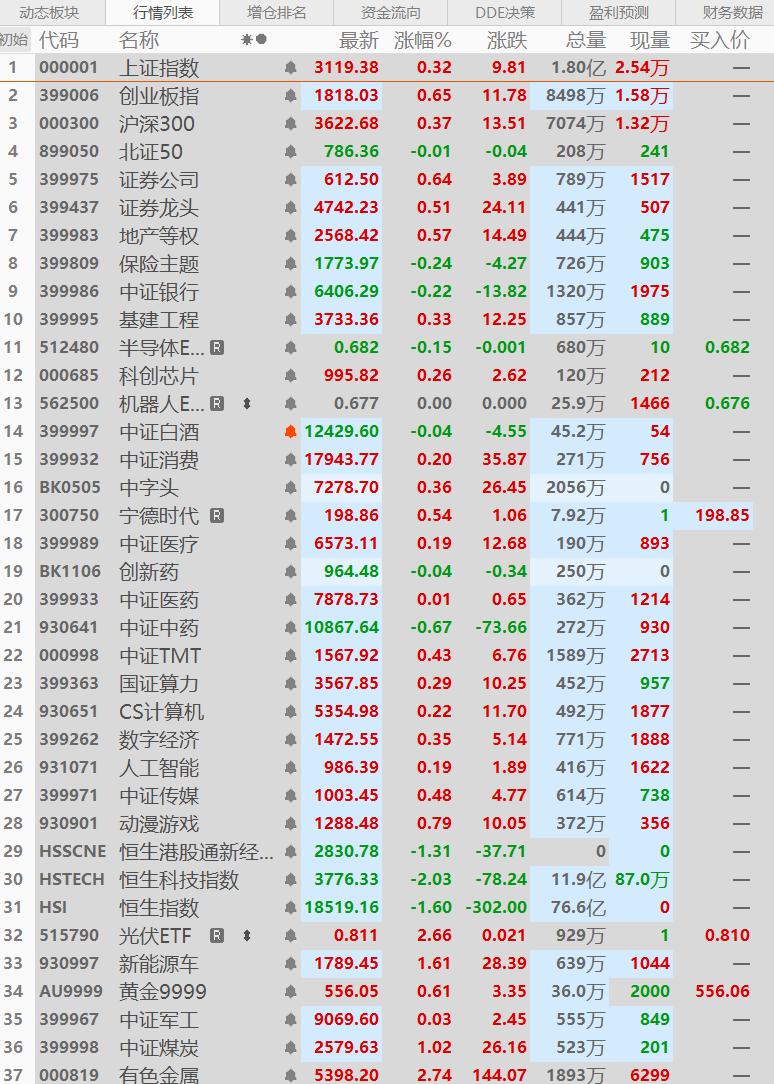Click buy price 198.85 for 宁德时代

pos(722,516)
